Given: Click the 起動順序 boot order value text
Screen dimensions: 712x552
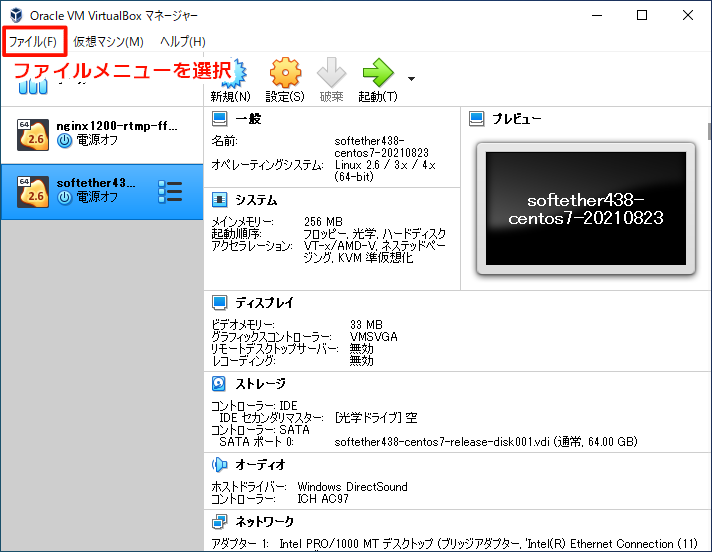Looking at the screenshot, I should 375,234.
